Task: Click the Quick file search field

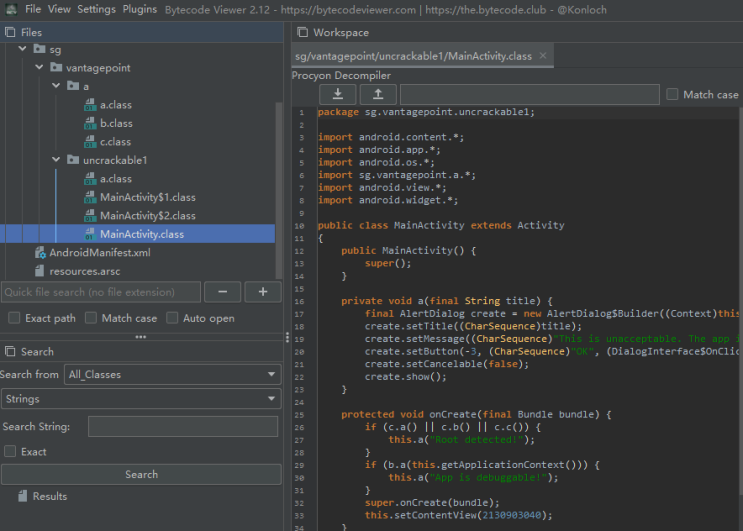Action: 101,292
